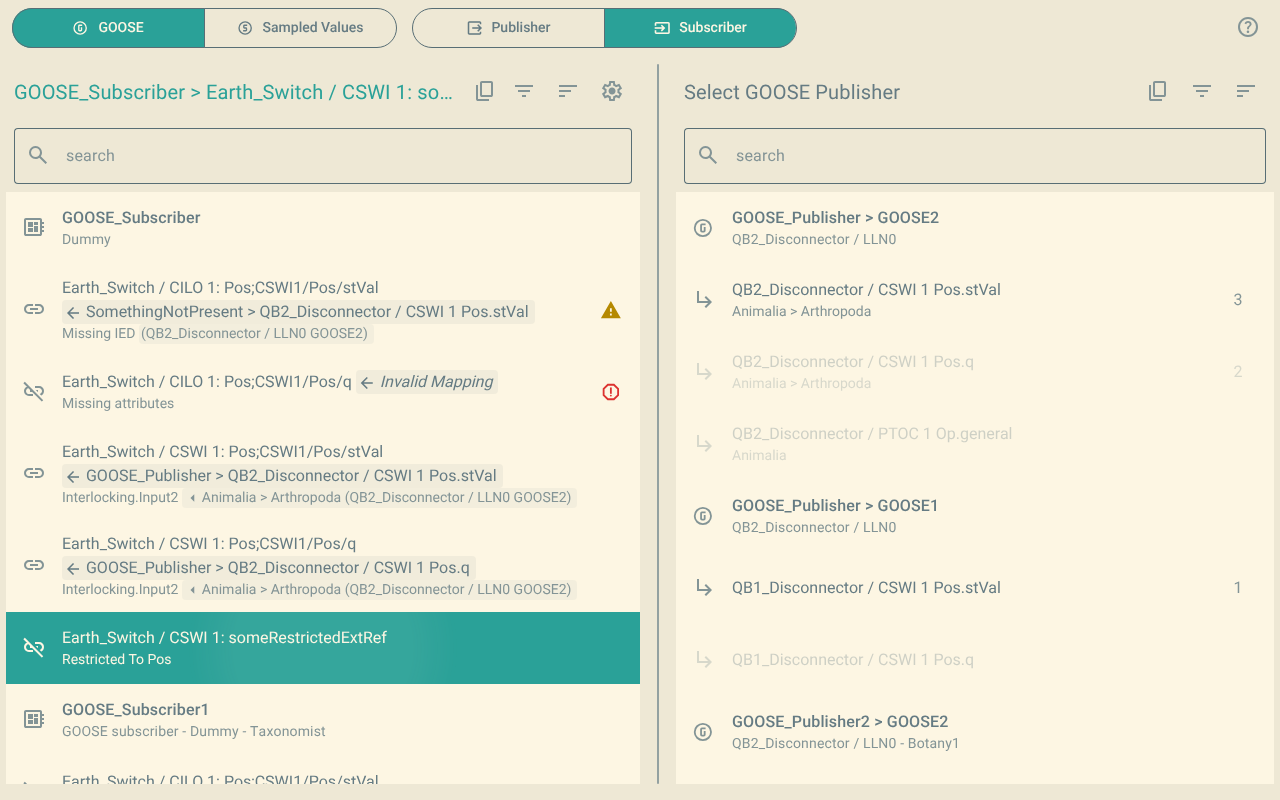This screenshot has width=1280, height=800.
Task: Open sort menu in subscriber panel header
Action: (x=568, y=91)
